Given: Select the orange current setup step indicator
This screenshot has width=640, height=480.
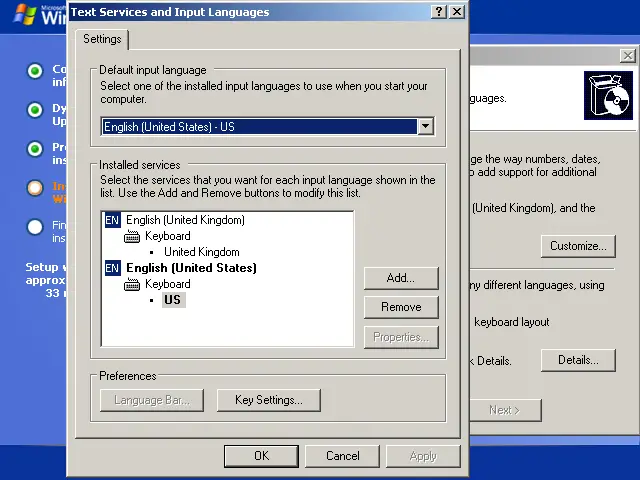Looking at the screenshot, I should coord(35,187).
